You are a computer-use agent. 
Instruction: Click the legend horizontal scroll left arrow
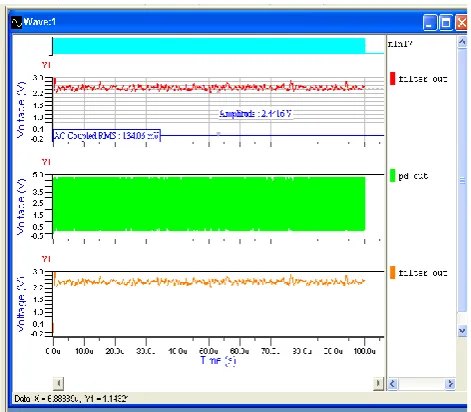pos(392,384)
